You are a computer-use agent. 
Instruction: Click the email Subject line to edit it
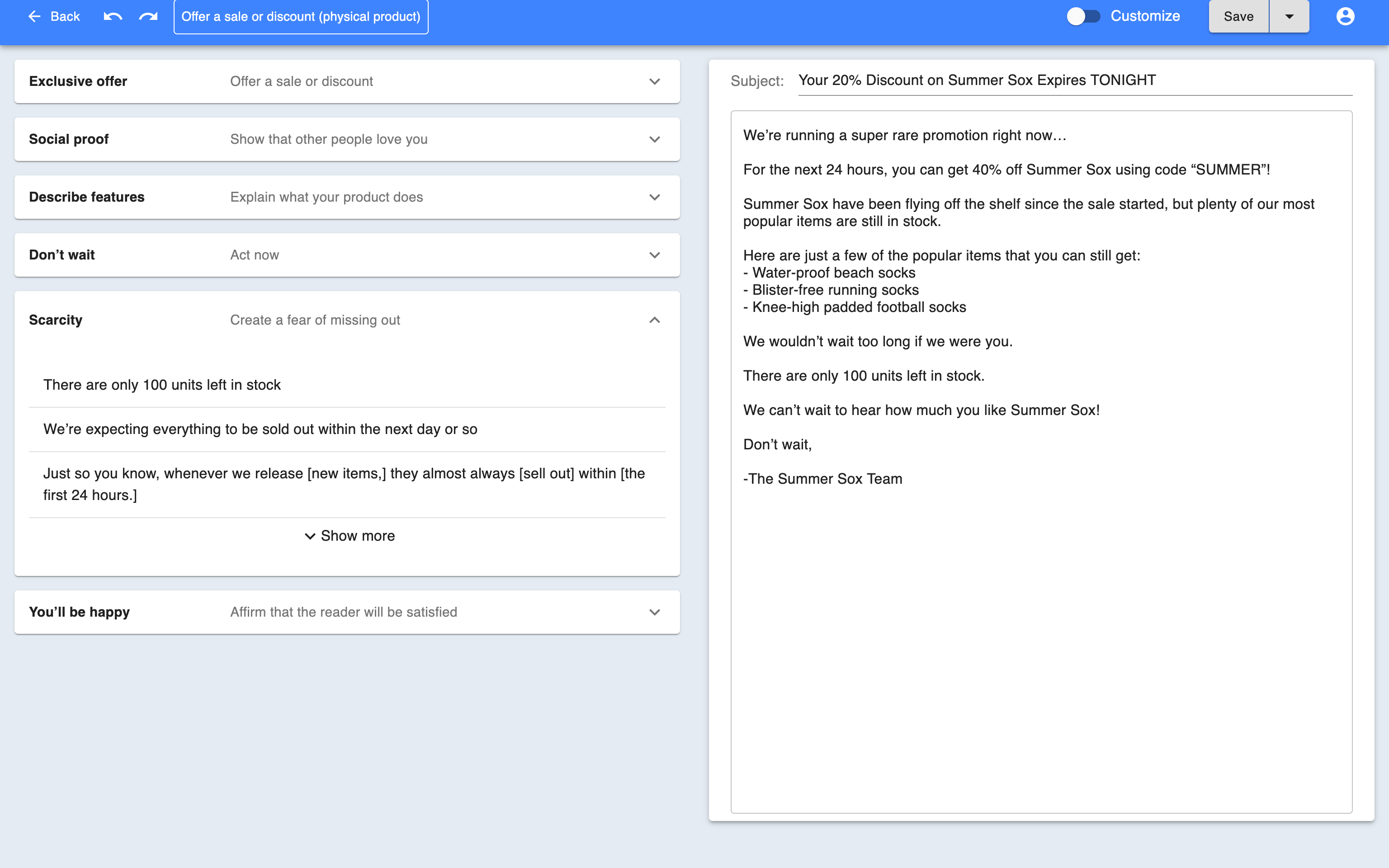pyautogui.click(x=976, y=80)
